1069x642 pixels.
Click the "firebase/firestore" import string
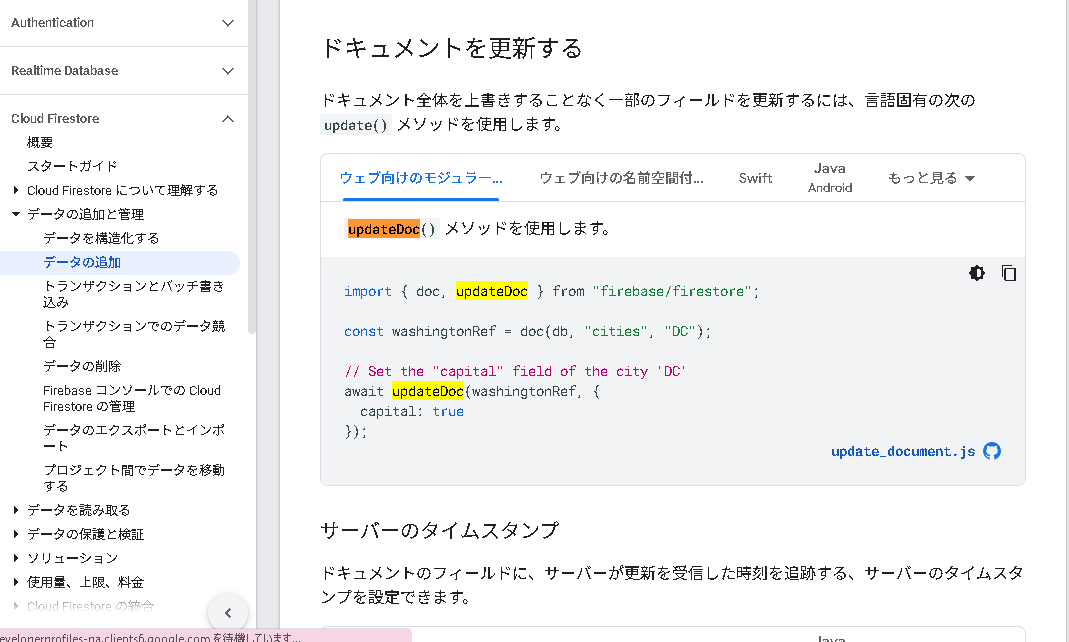pos(672,292)
